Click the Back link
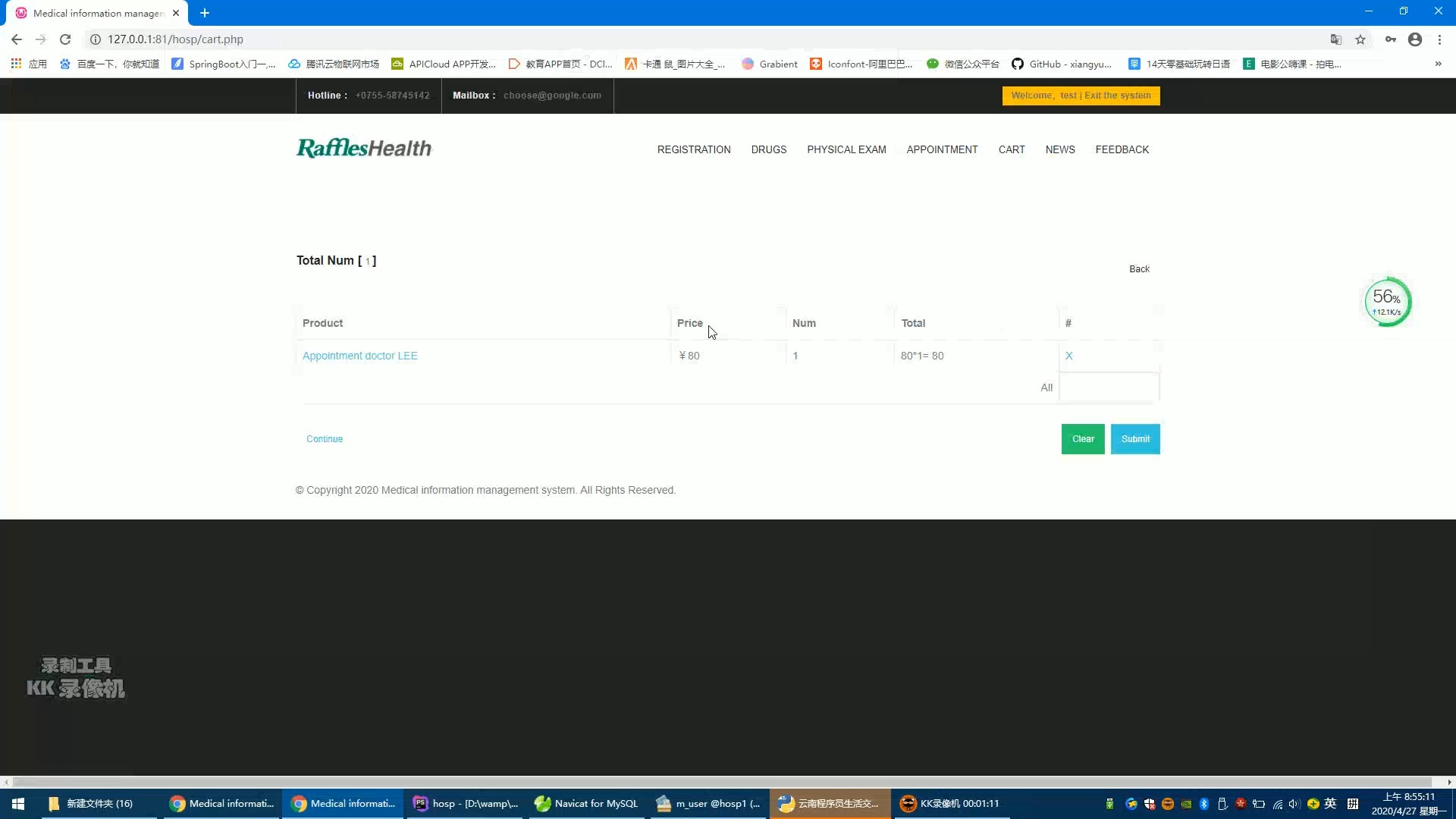 pyautogui.click(x=1139, y=269)
